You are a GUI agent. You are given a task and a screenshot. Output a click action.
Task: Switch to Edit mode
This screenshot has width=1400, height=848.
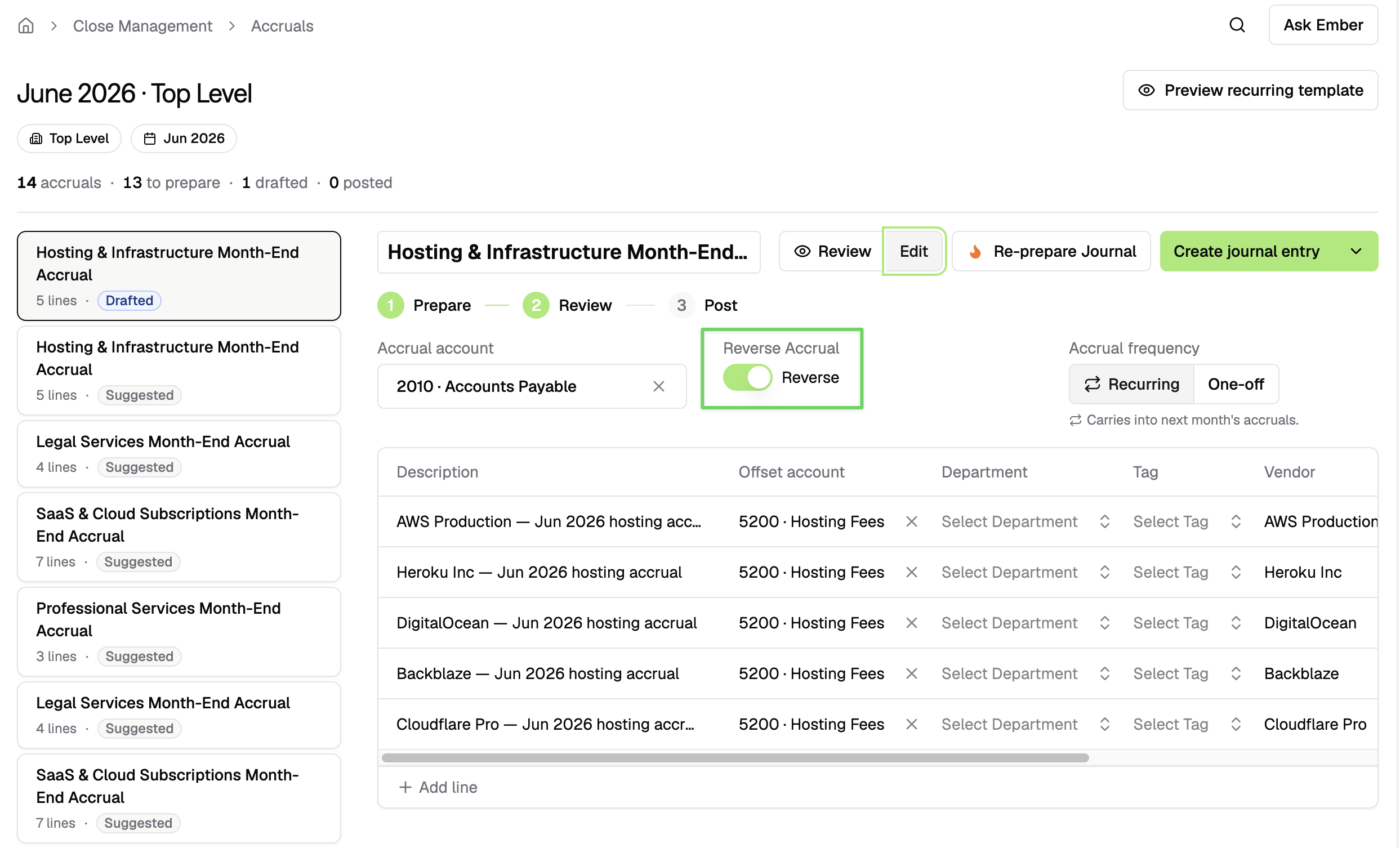click(x=913, y=252)
